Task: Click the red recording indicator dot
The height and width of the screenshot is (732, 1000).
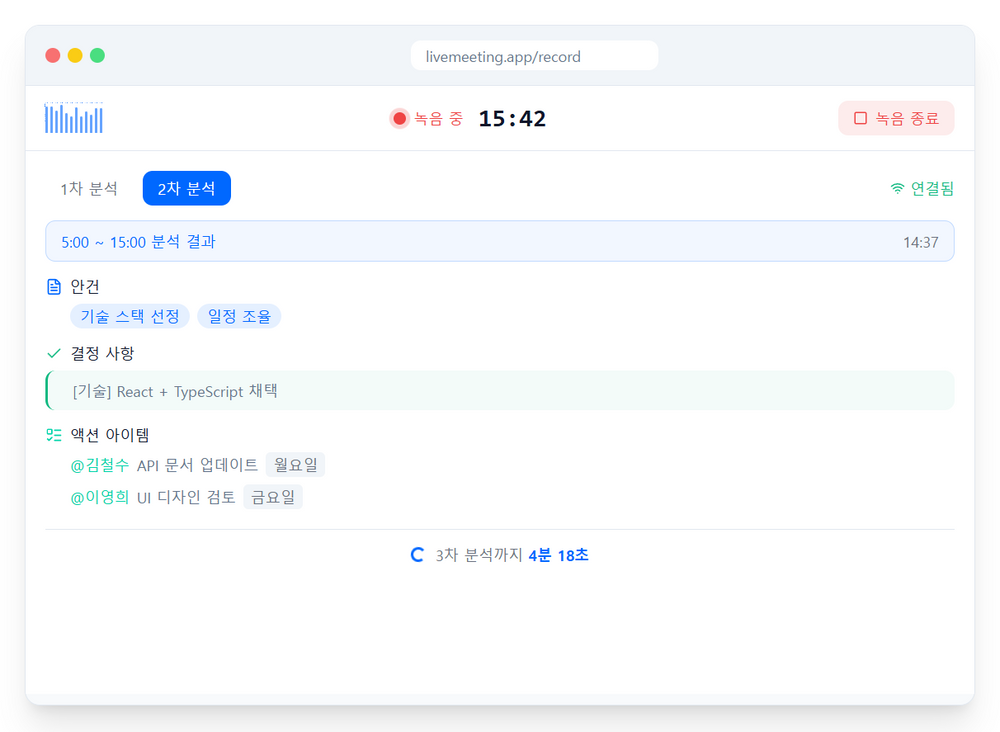Action: [400, 119]
